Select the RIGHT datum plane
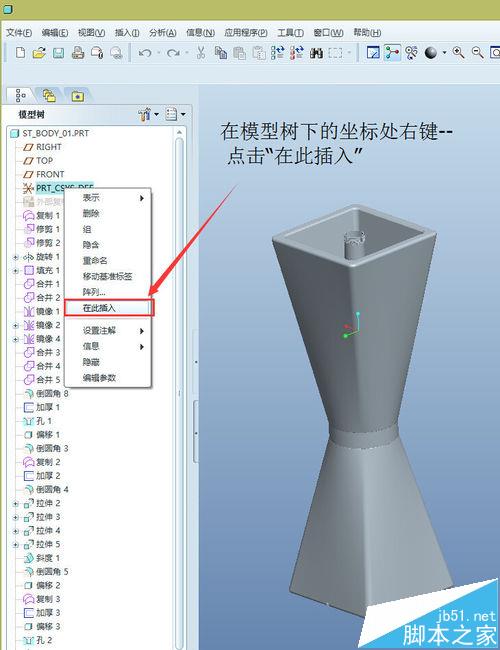The width and height of the screenshot is (500, 650). coord(49,147)
